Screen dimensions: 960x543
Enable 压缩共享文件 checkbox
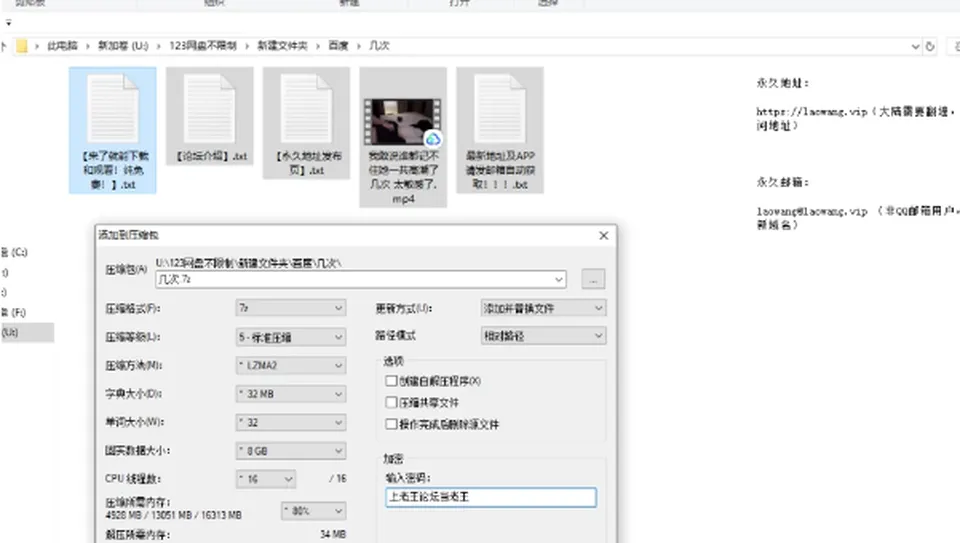coord(391,402)
